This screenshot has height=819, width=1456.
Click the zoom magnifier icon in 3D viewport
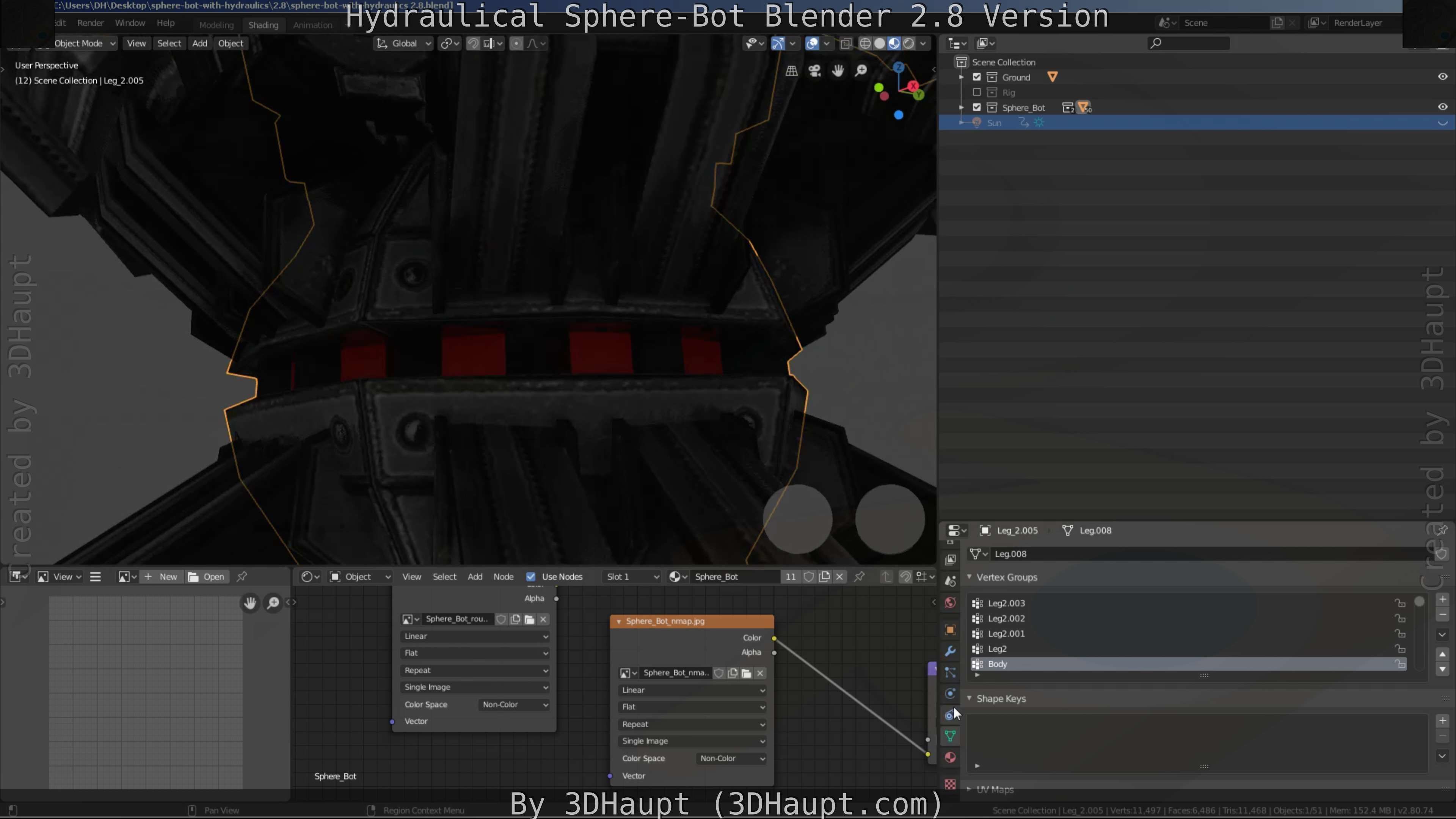pos(861,71)
